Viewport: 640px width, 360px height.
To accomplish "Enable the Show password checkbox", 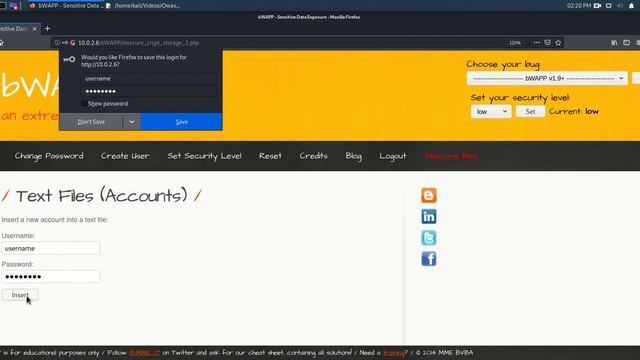I will [84, 104].
